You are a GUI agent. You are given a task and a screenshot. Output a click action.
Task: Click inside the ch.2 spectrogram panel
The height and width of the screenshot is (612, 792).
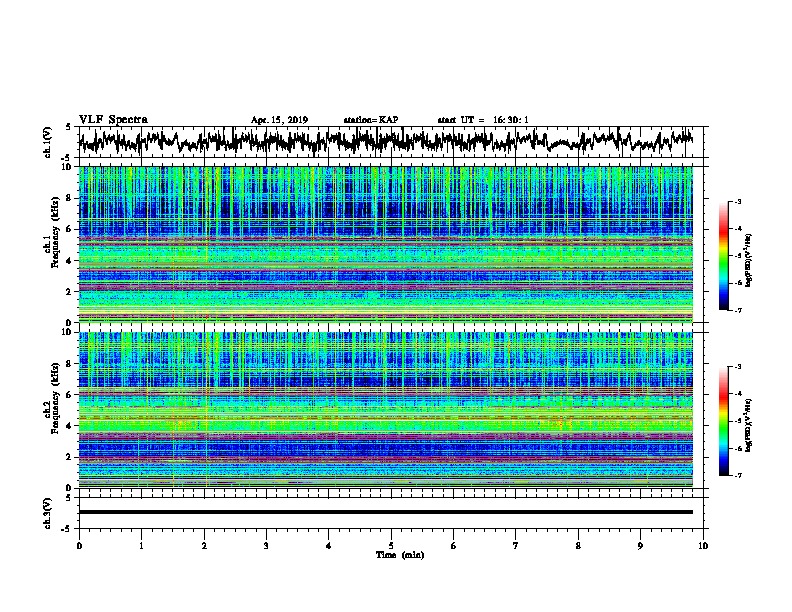click(x=386, y=410)
